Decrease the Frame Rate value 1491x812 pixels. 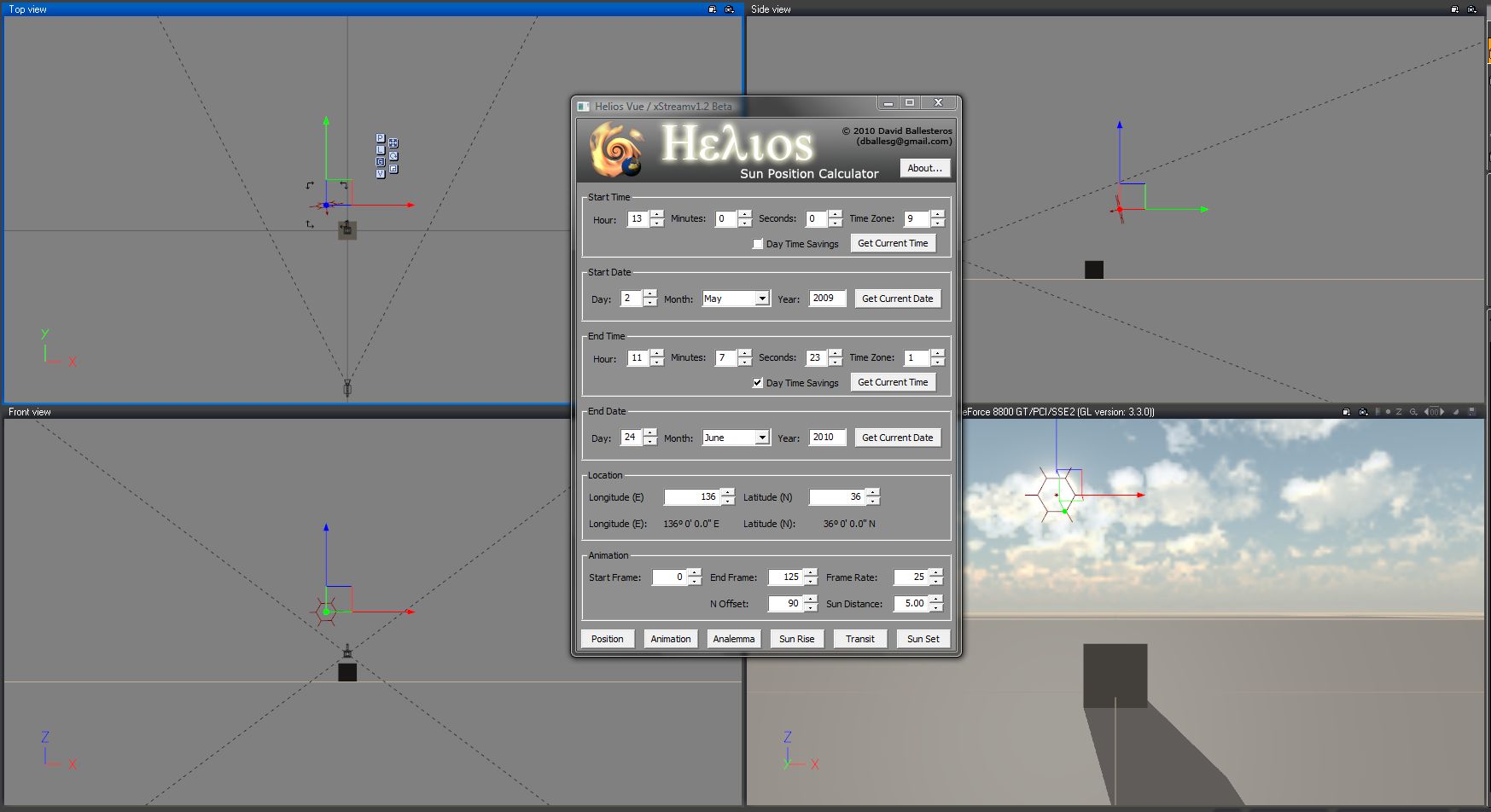(936, 582)
